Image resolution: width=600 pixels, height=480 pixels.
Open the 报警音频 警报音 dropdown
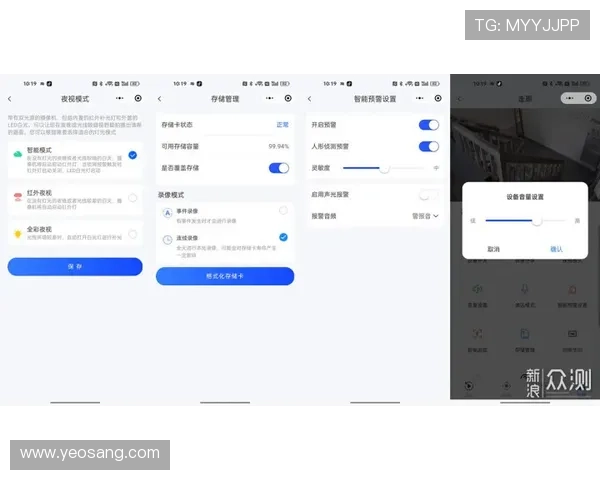[x=425, y=216]
